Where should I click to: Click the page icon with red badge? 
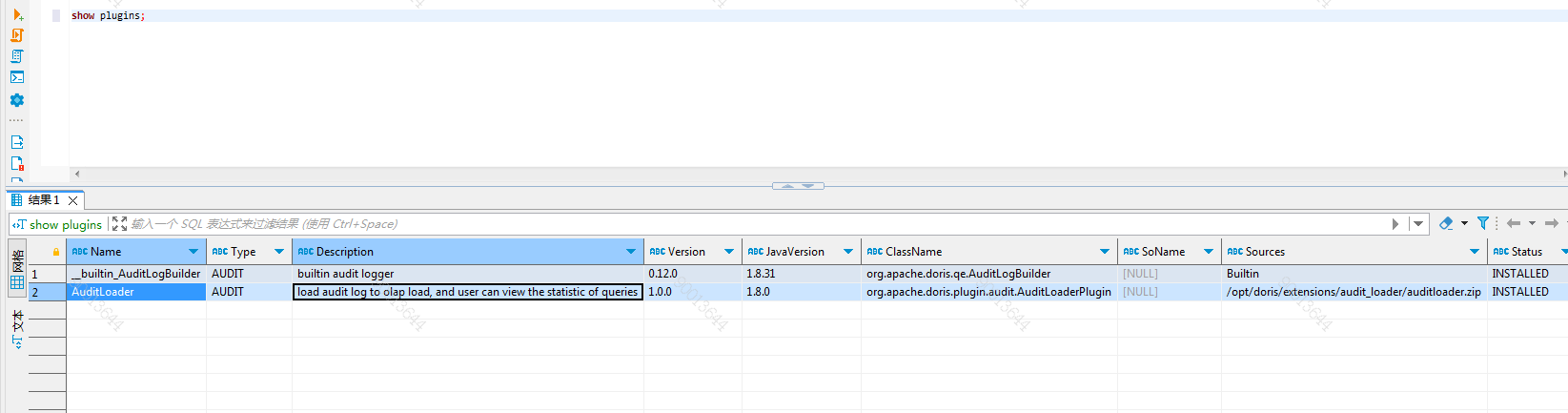coord(17,163)
